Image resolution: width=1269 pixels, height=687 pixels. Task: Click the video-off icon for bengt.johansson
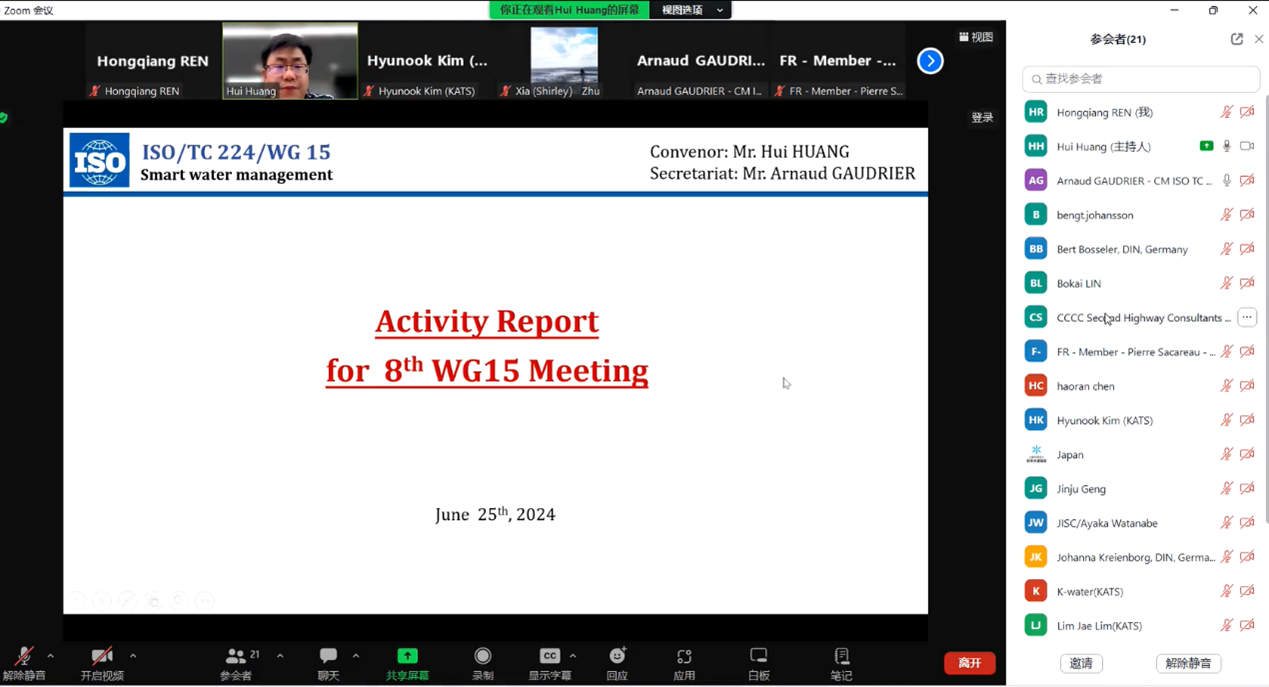tap(1247, 215)
